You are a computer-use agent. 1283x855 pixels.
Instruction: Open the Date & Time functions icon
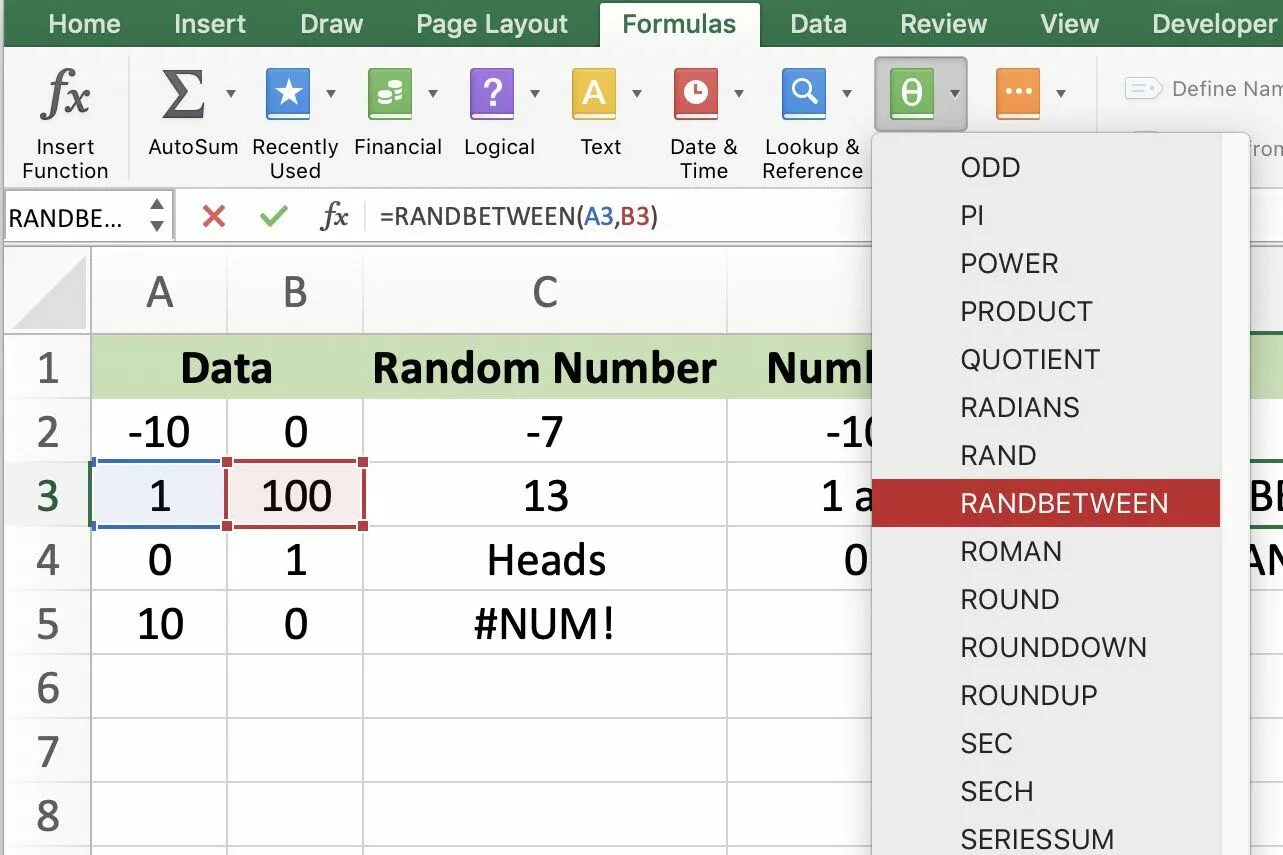pos(696,95)
